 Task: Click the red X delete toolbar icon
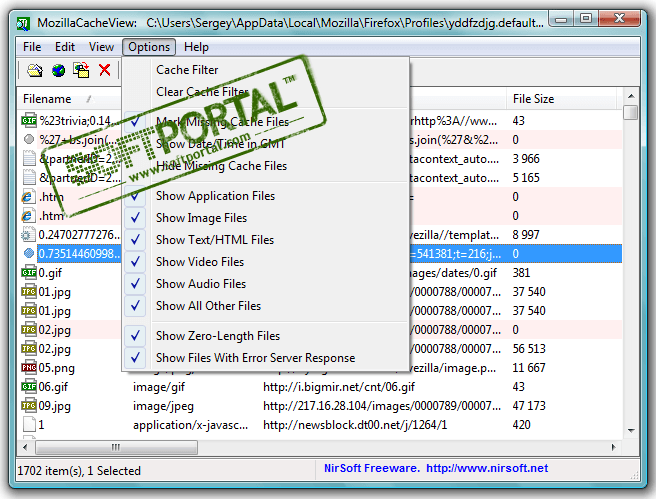(x=105, y=70)
